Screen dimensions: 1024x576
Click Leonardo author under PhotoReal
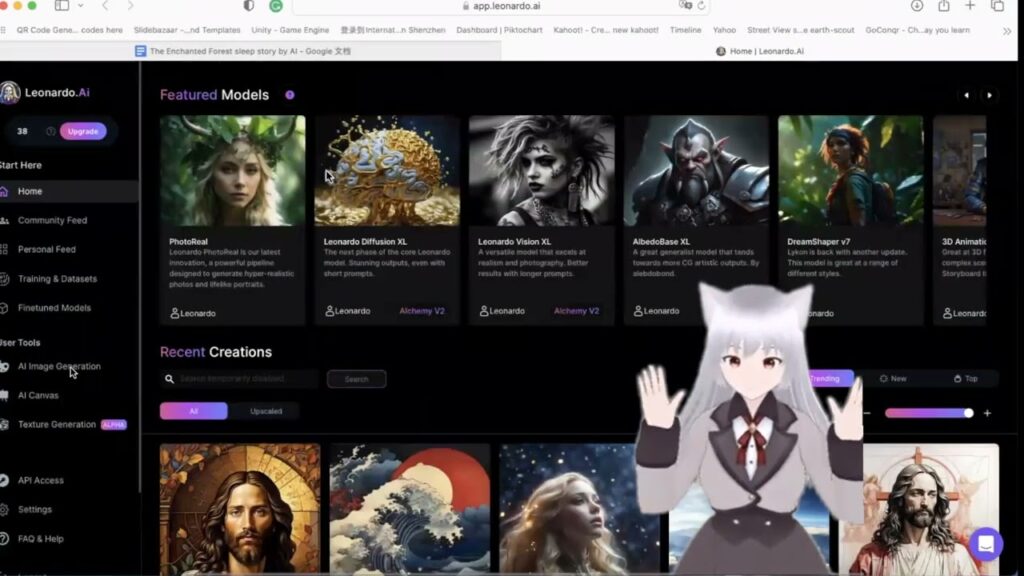pyautogui.click(x=193, y=313)
